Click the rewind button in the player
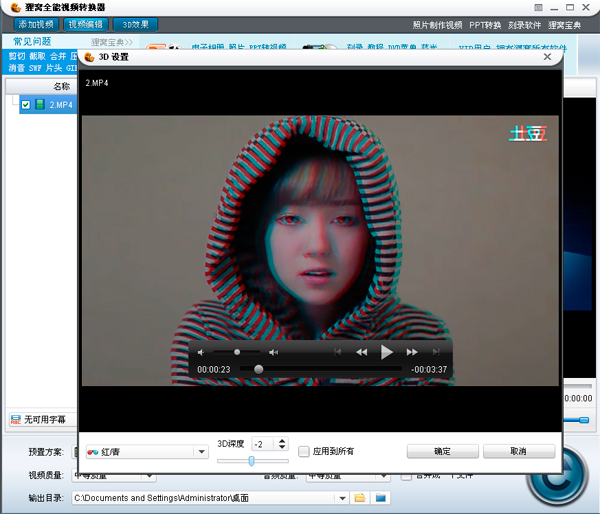Screen dimensions: 600x514 coord(362,352)
